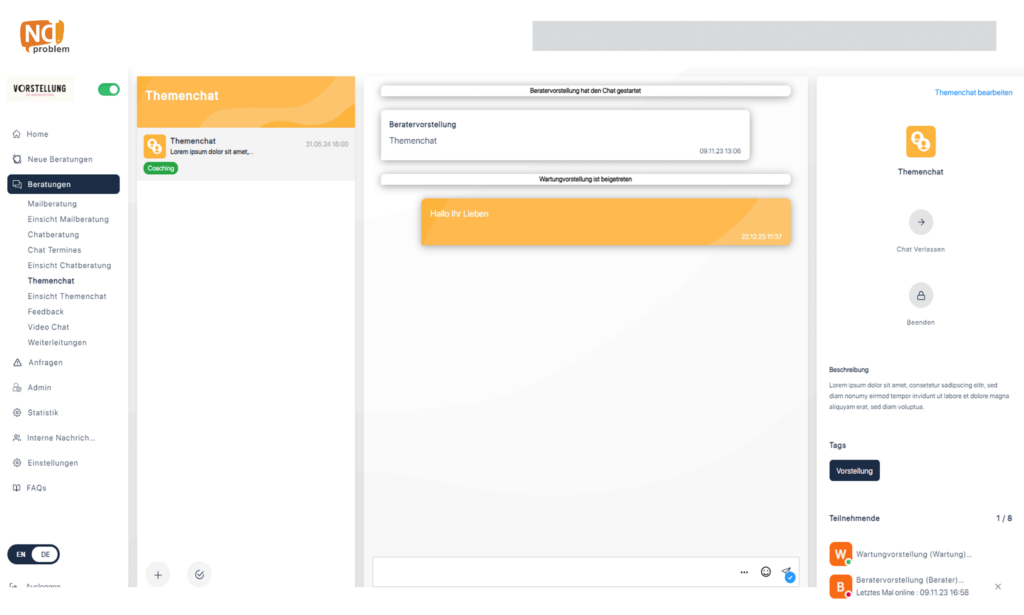Open the three-dot options in message box

[744, 572]
